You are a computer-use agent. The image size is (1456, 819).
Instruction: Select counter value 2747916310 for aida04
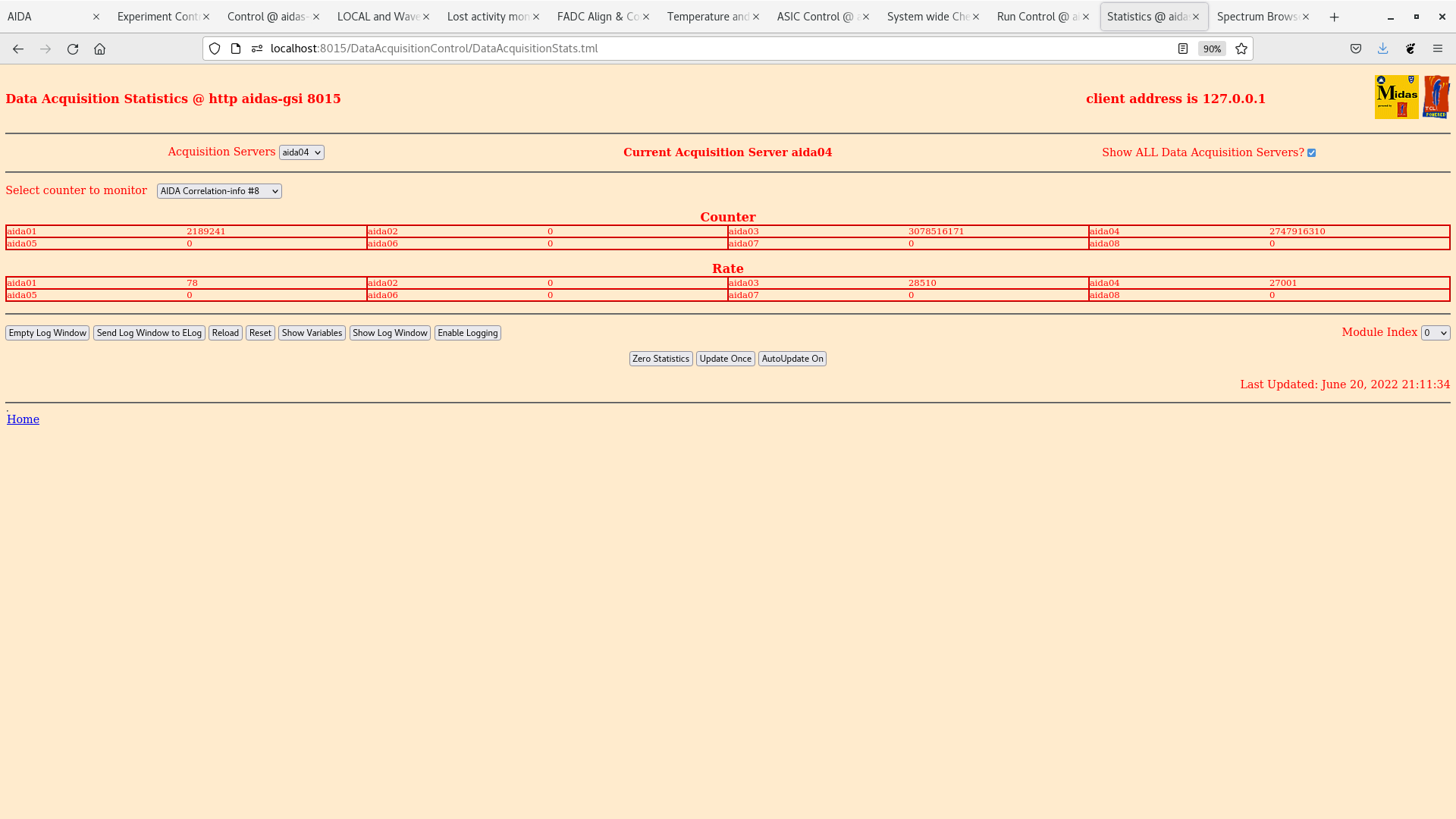1298,231
